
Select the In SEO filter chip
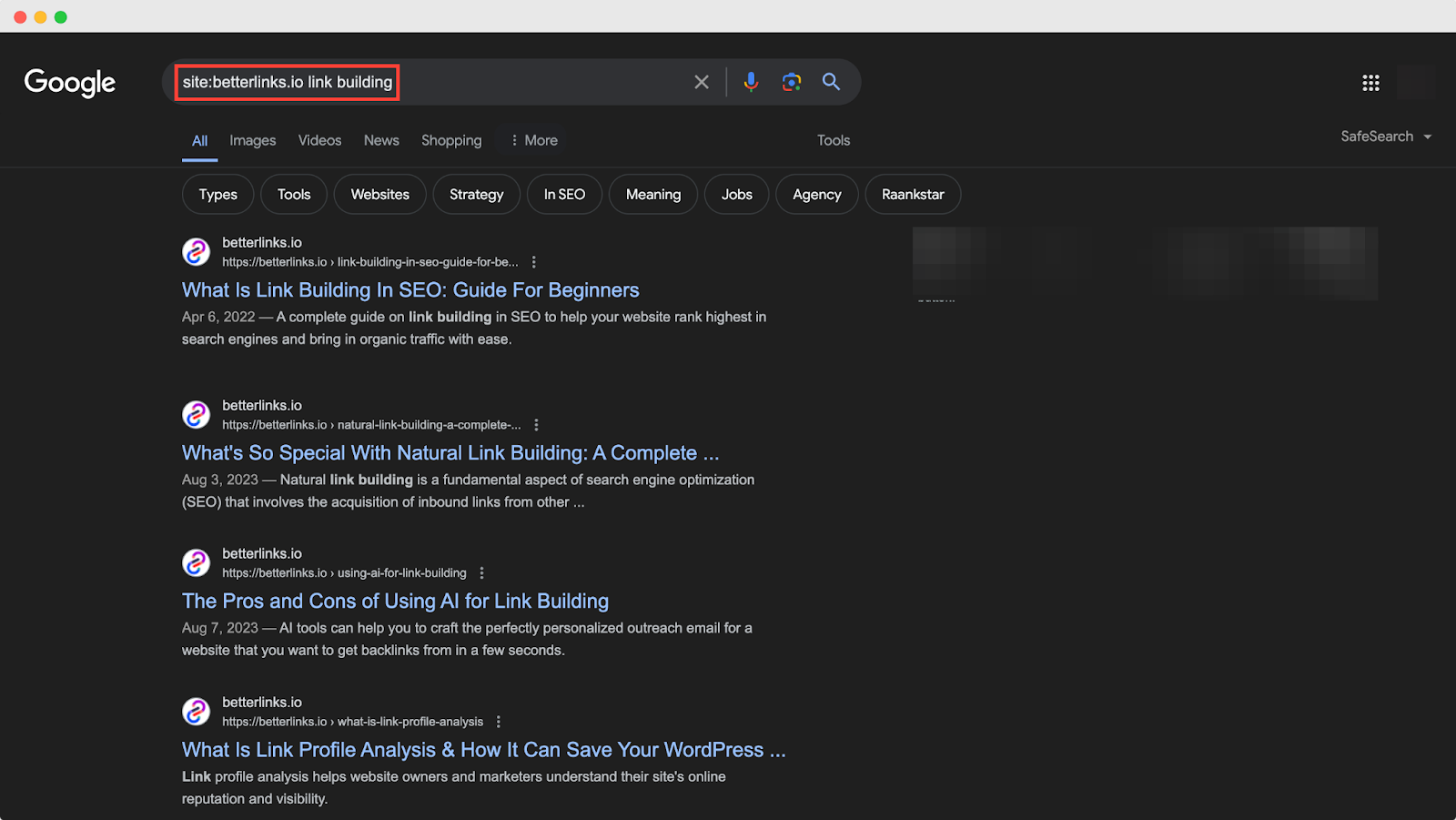(x=563, y=194)
